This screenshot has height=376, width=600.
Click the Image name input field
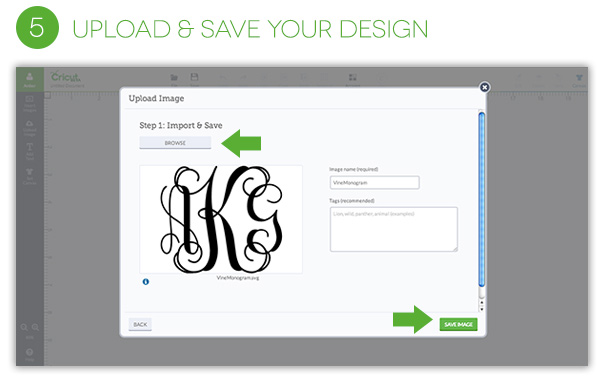pos(375,182)
